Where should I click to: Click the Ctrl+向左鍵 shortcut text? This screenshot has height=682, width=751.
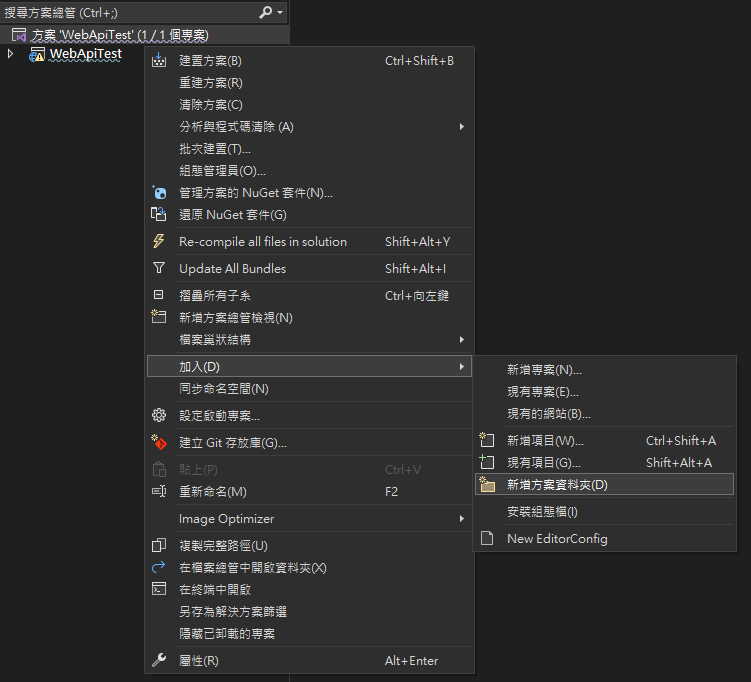417,296
